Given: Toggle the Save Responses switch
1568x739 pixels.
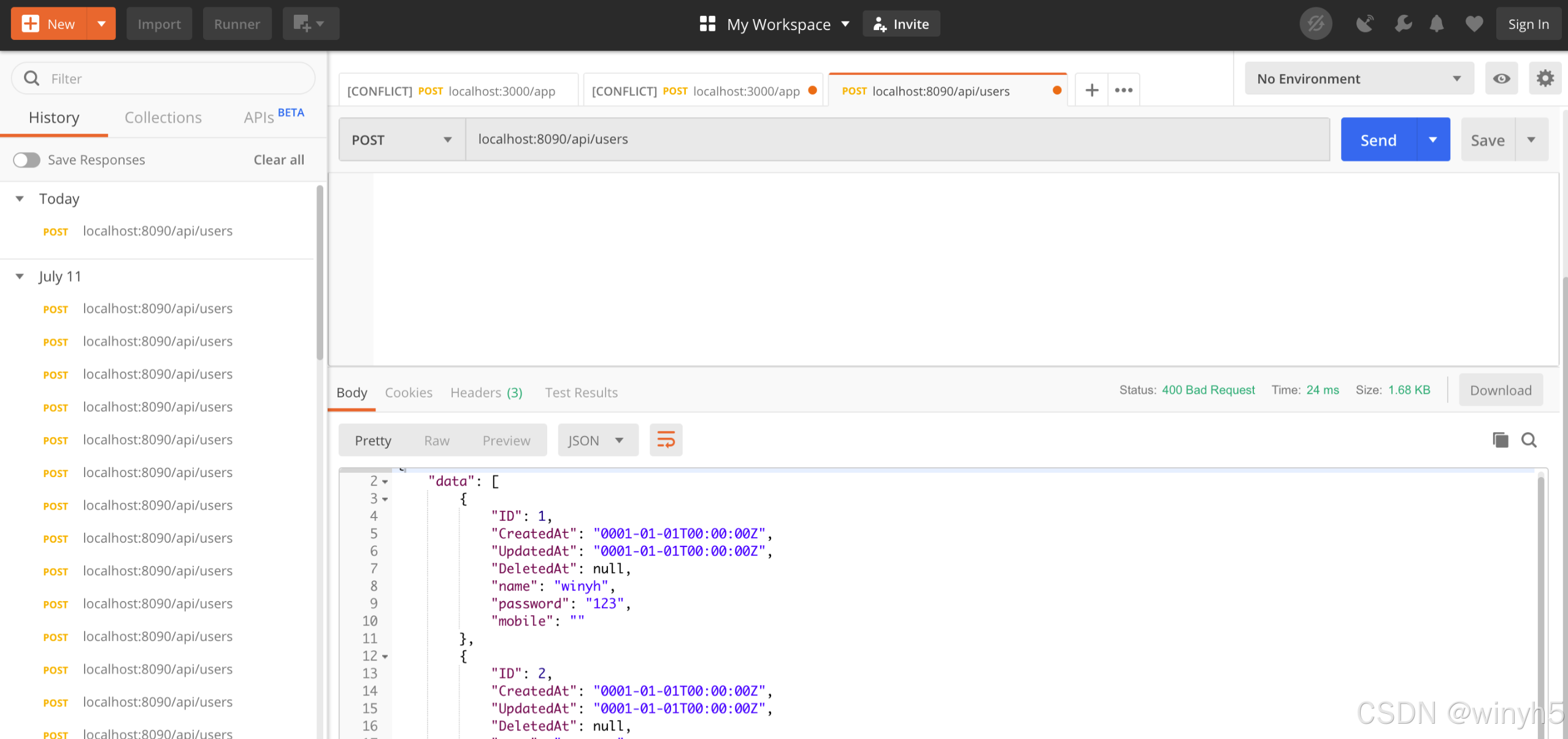Looking at the screenshot, I should click(26, 160).
